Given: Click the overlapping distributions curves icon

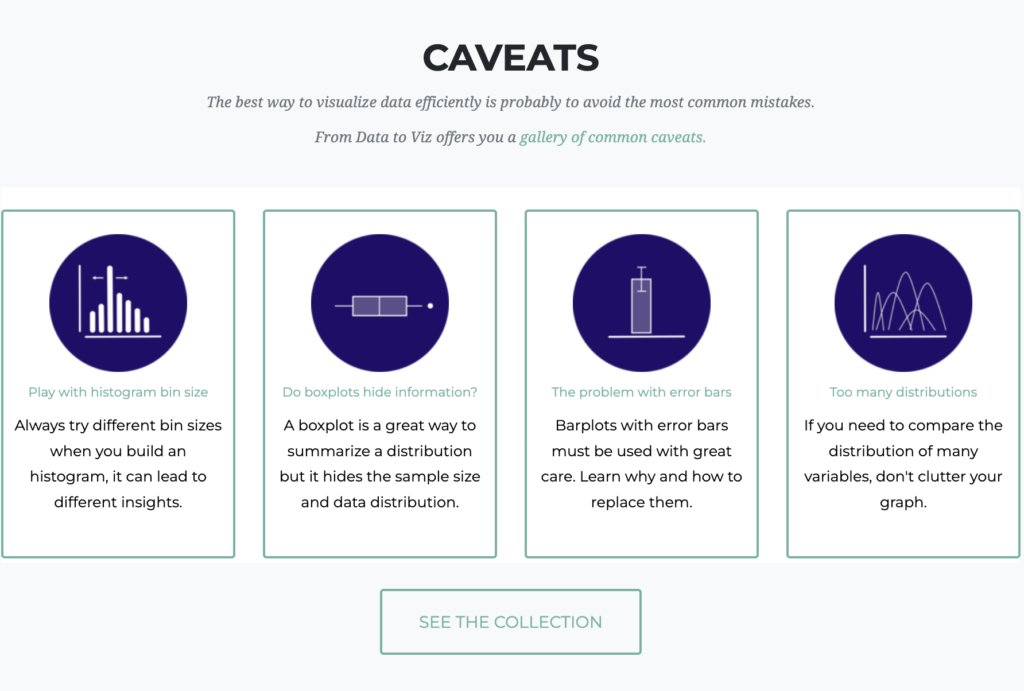Looking at the screenshot, I should click(903, 303).
